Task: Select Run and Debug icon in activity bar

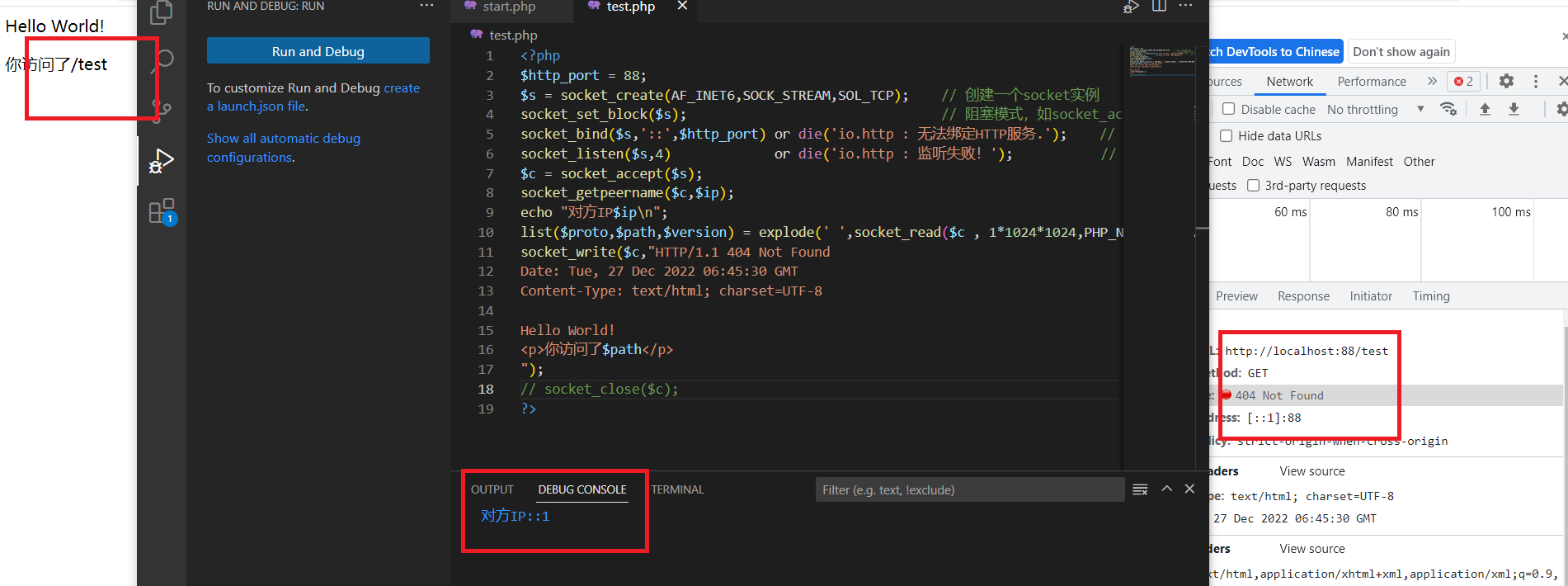Action: [162, 160]
